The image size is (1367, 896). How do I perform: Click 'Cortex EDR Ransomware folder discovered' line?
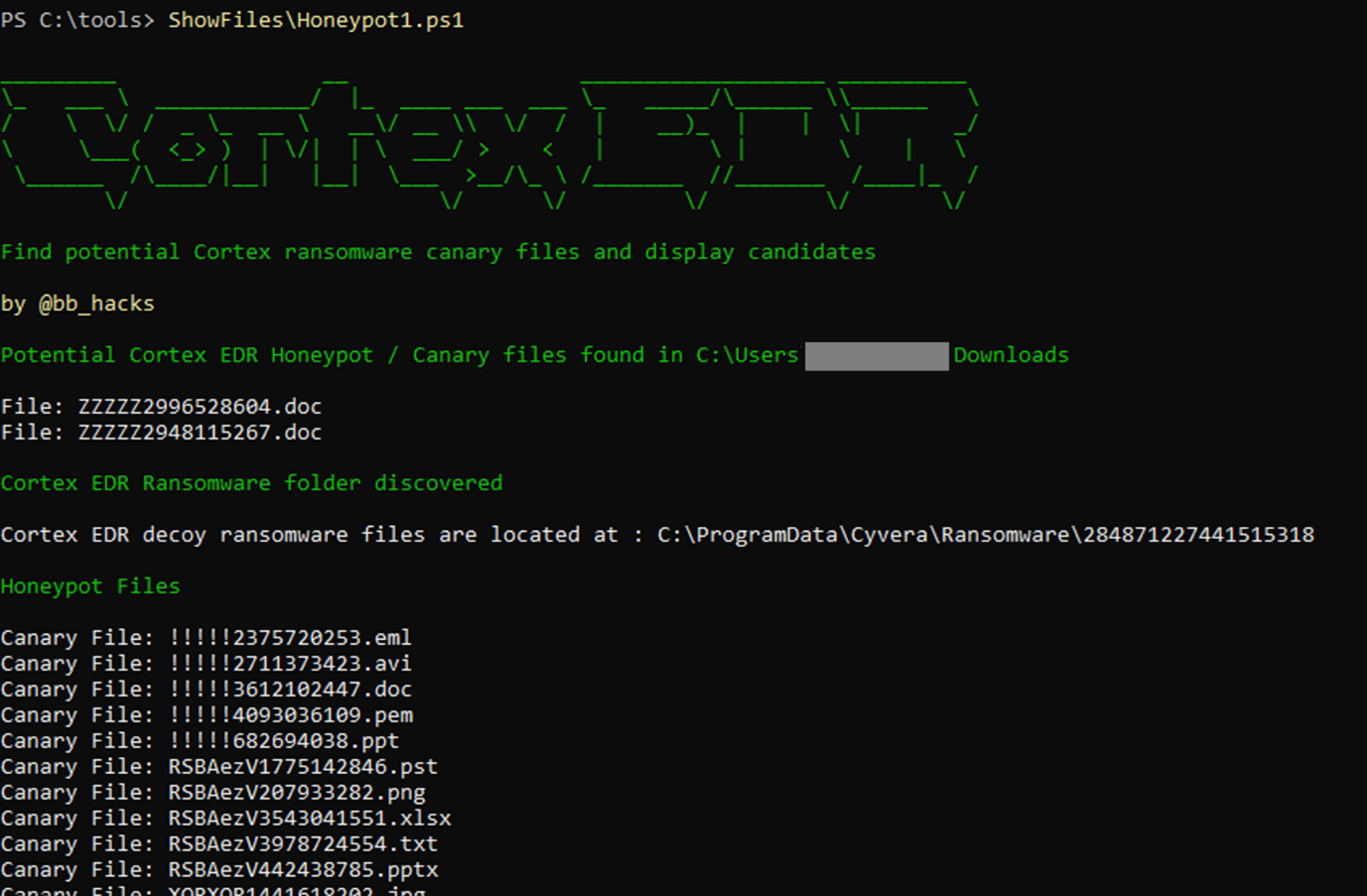(251, 483)
